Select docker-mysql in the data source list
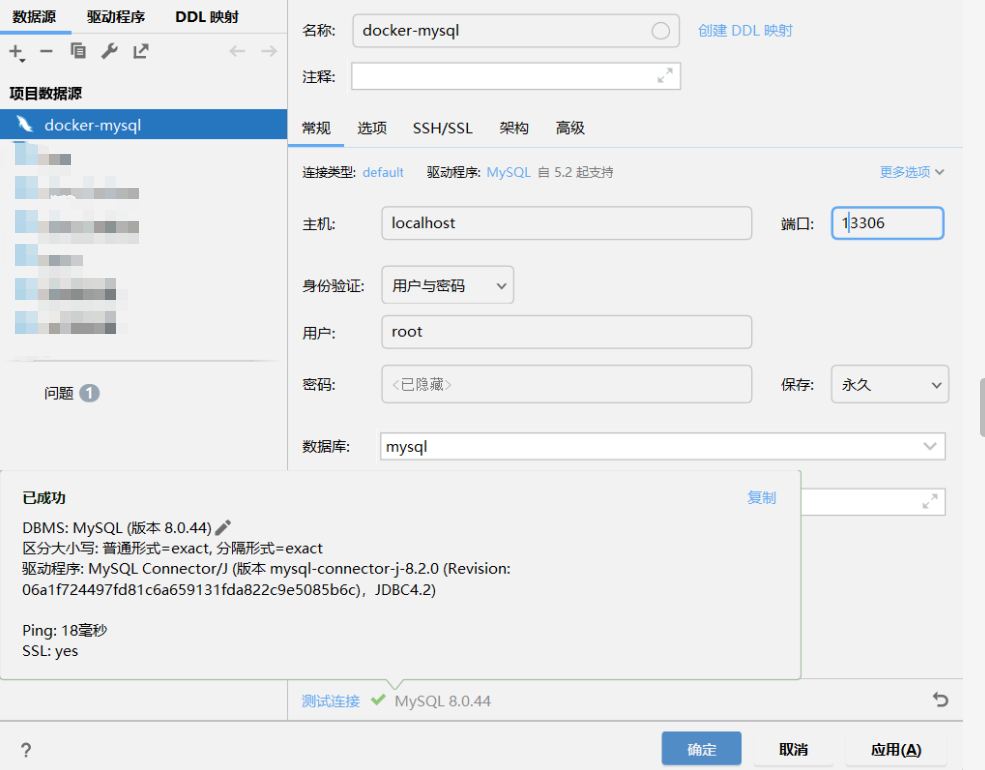The image size is (985, 770). (x=143, y=124)
